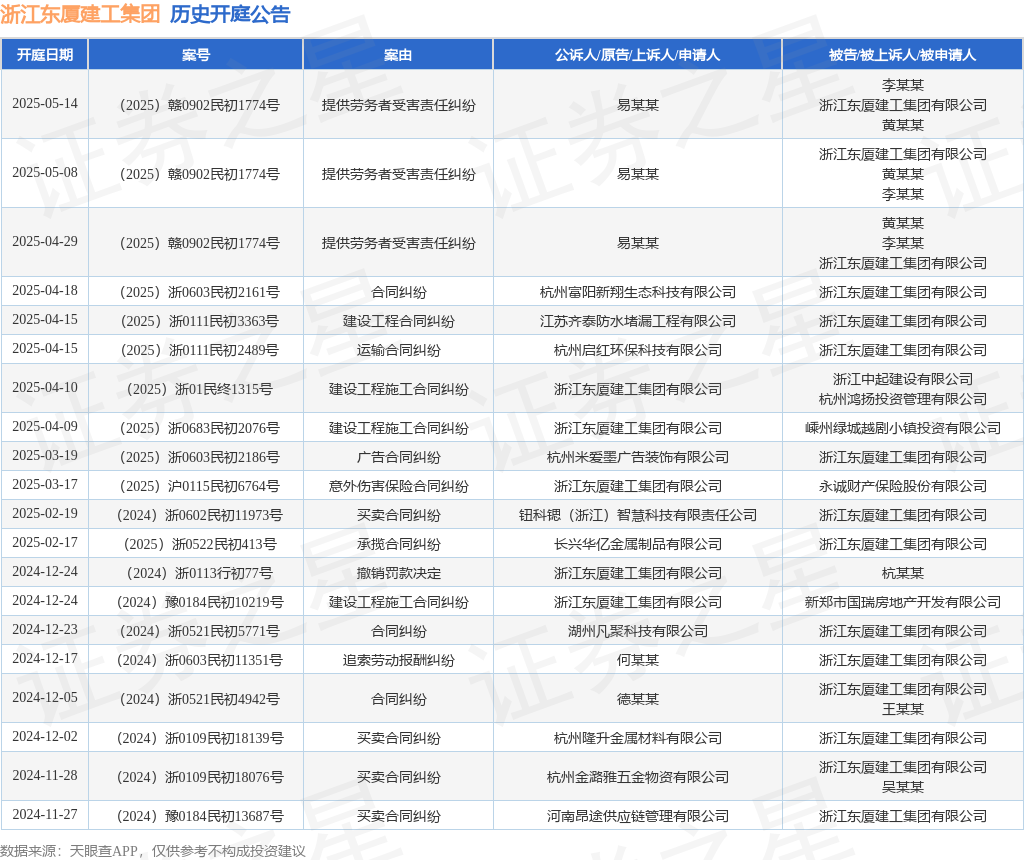
Task: Click the 承揽合同纠纷 cause cell
Action: pyautogui.click(x=398, y=544)
